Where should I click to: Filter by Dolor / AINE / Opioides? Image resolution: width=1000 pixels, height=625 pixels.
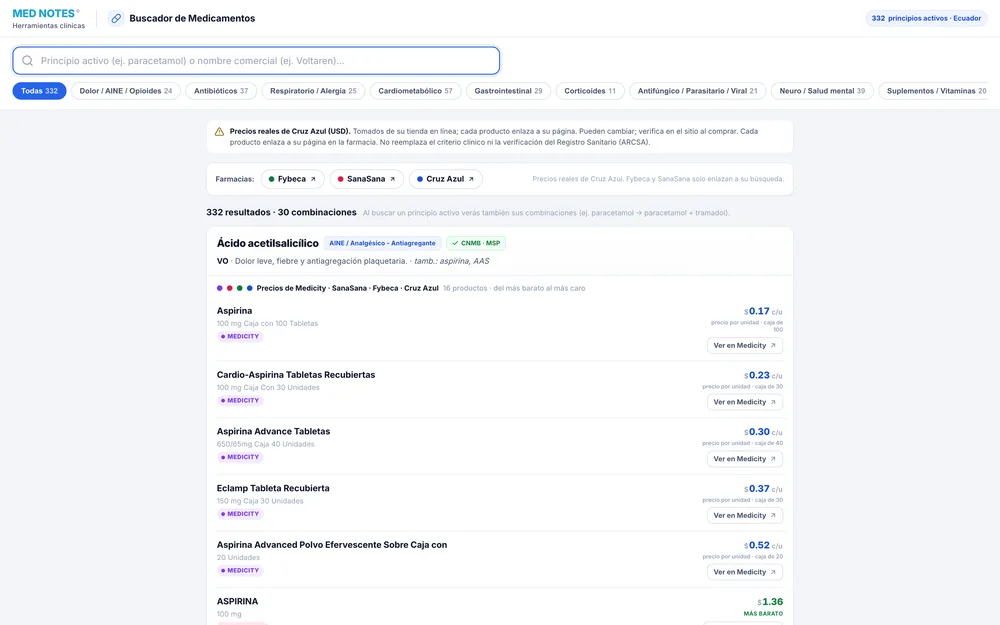(126, 91)
